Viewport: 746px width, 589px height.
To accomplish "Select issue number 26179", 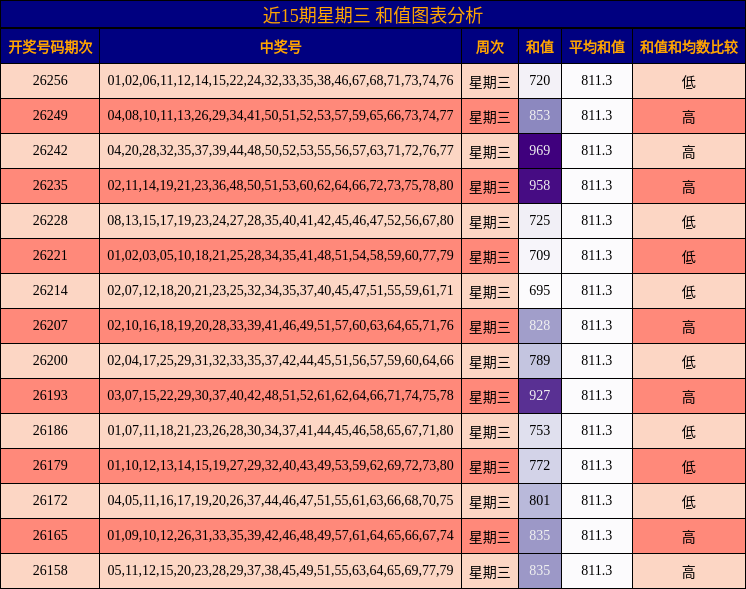I will pyautogui.click(x=50, y=465).
